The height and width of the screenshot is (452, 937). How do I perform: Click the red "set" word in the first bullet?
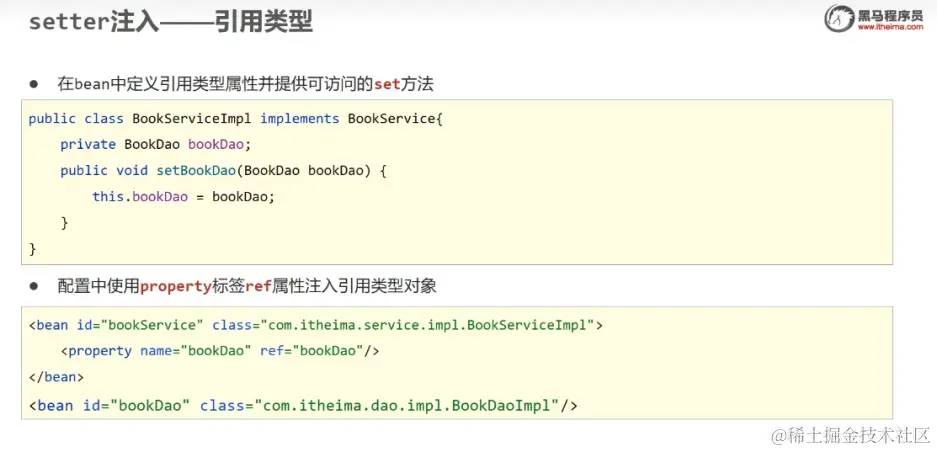386,85
